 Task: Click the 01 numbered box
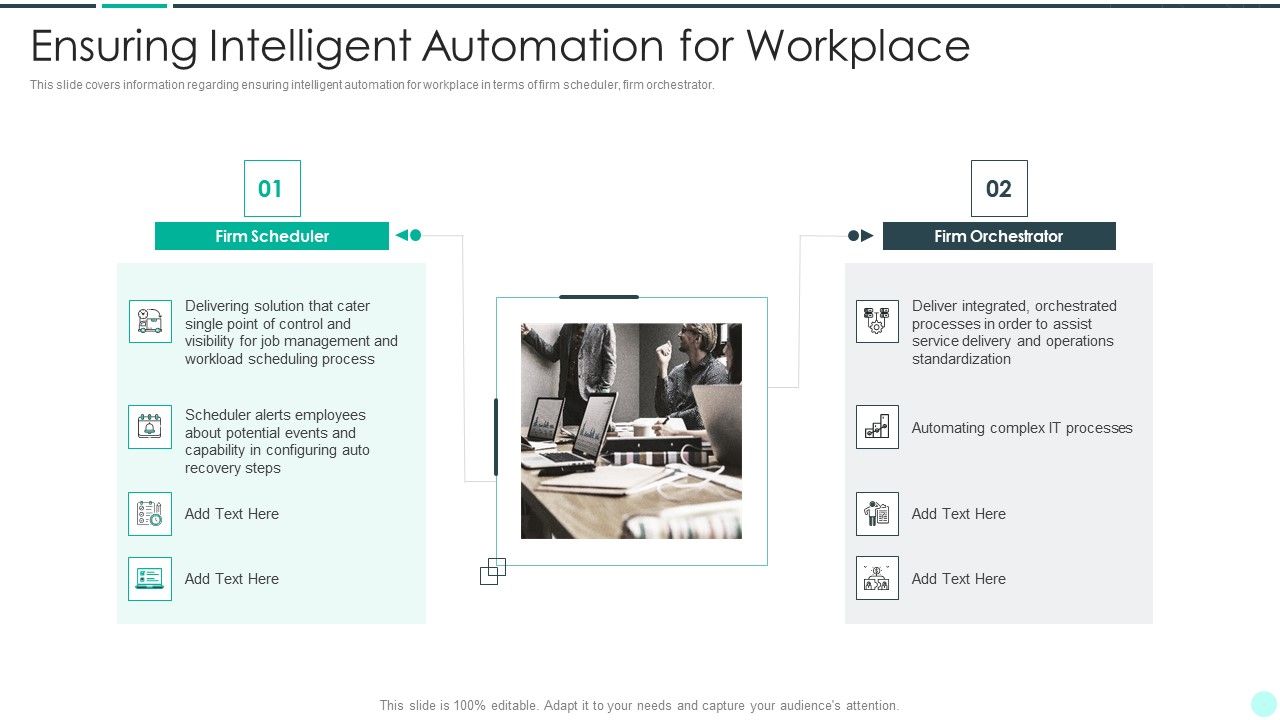point(272,188)
